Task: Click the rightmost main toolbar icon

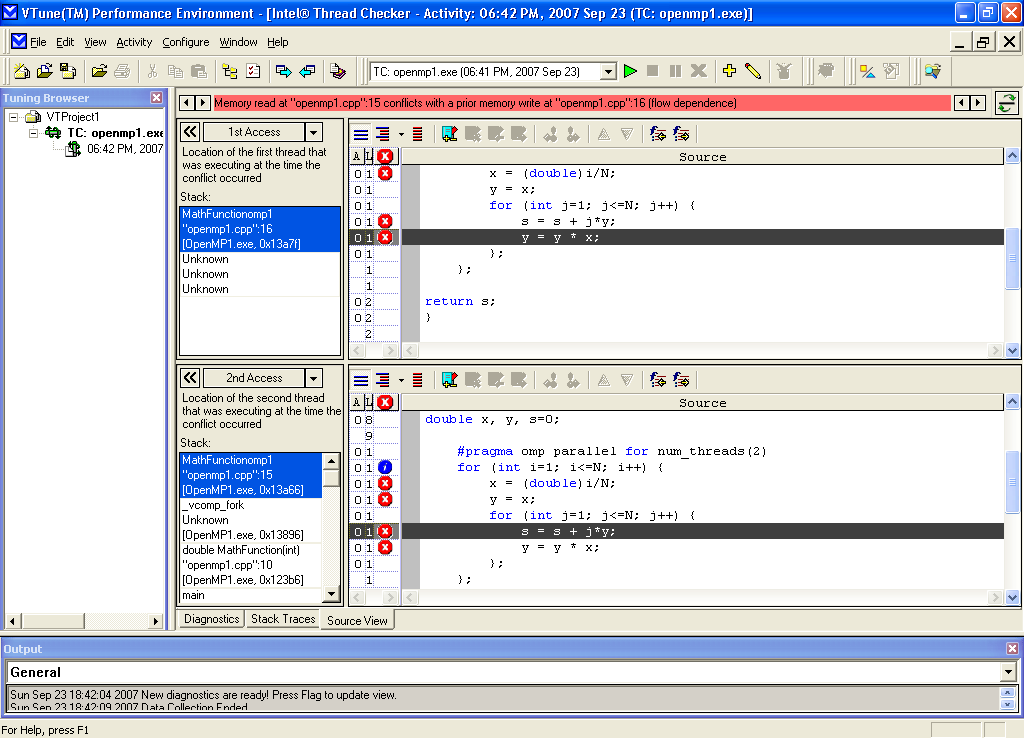Action: [x=933, y=71]
